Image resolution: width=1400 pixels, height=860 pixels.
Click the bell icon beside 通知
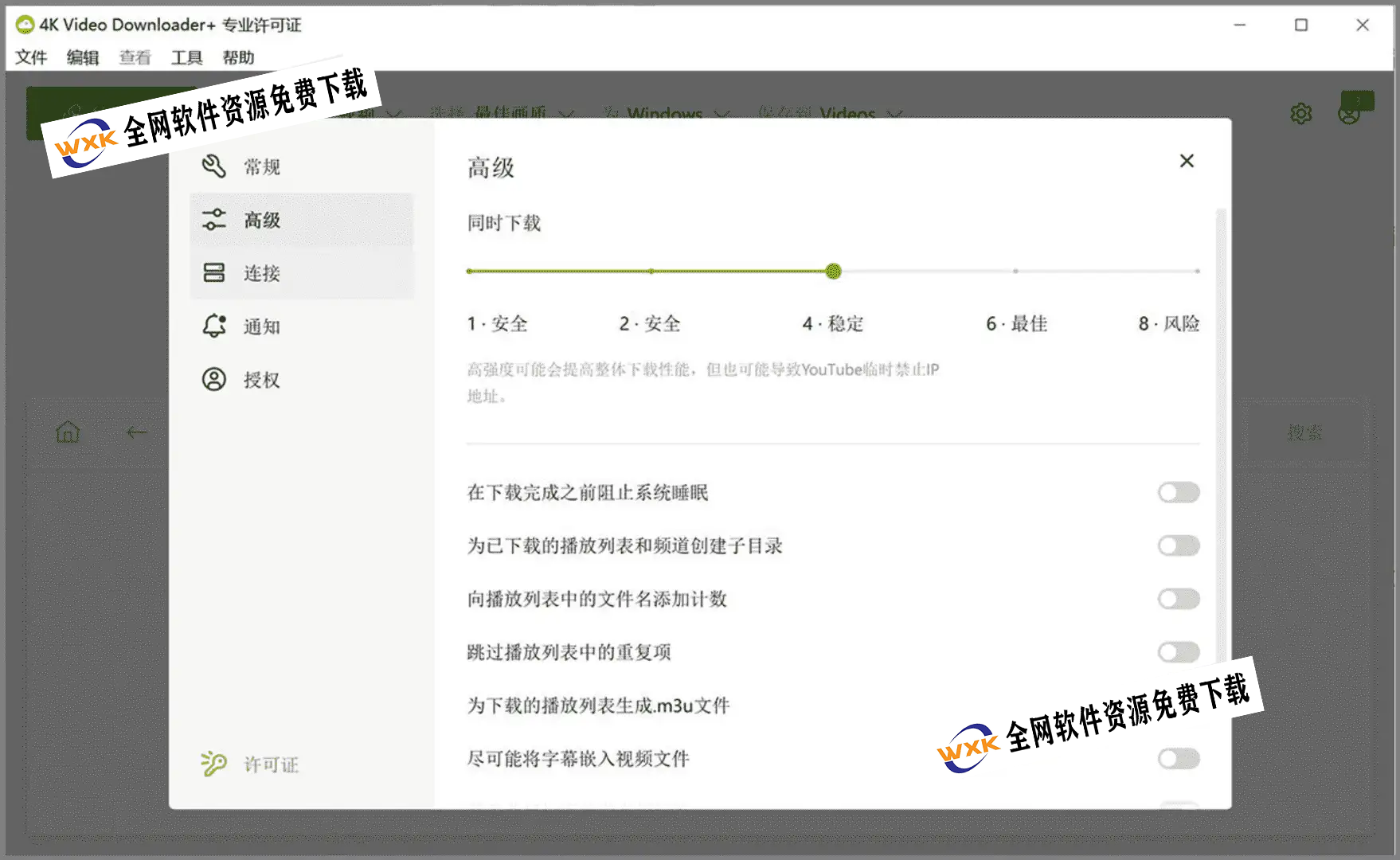213,326
